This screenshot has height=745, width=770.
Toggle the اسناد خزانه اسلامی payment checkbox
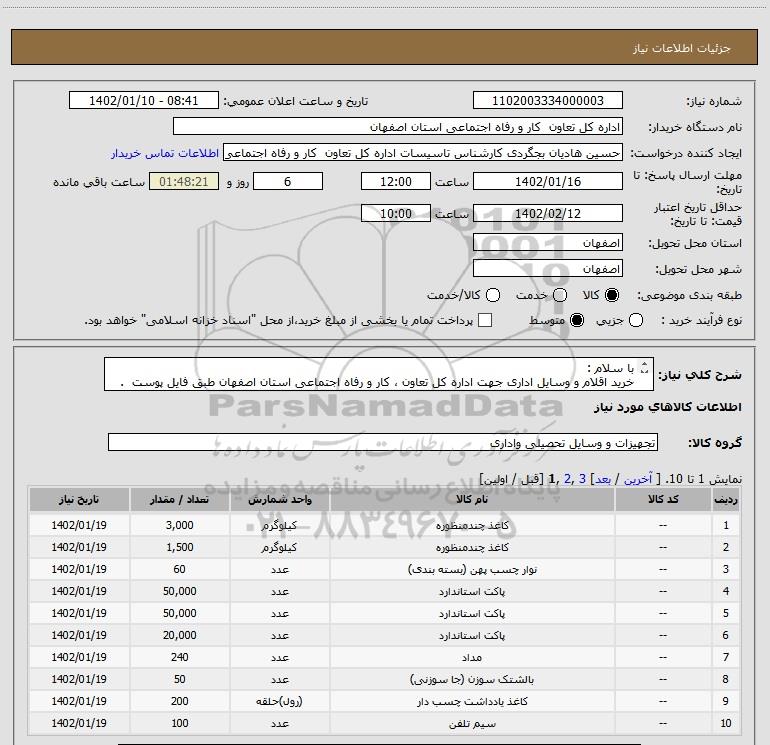point(485,320)
